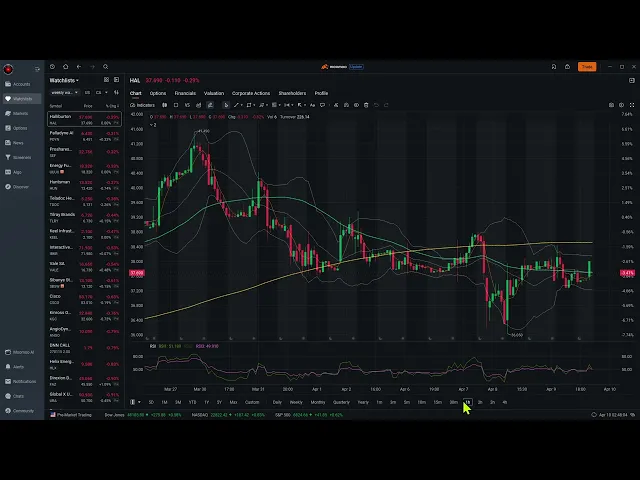The image size is (640, 480).
Task: Delete drawings with the trash icon
Action: [366, 105]
